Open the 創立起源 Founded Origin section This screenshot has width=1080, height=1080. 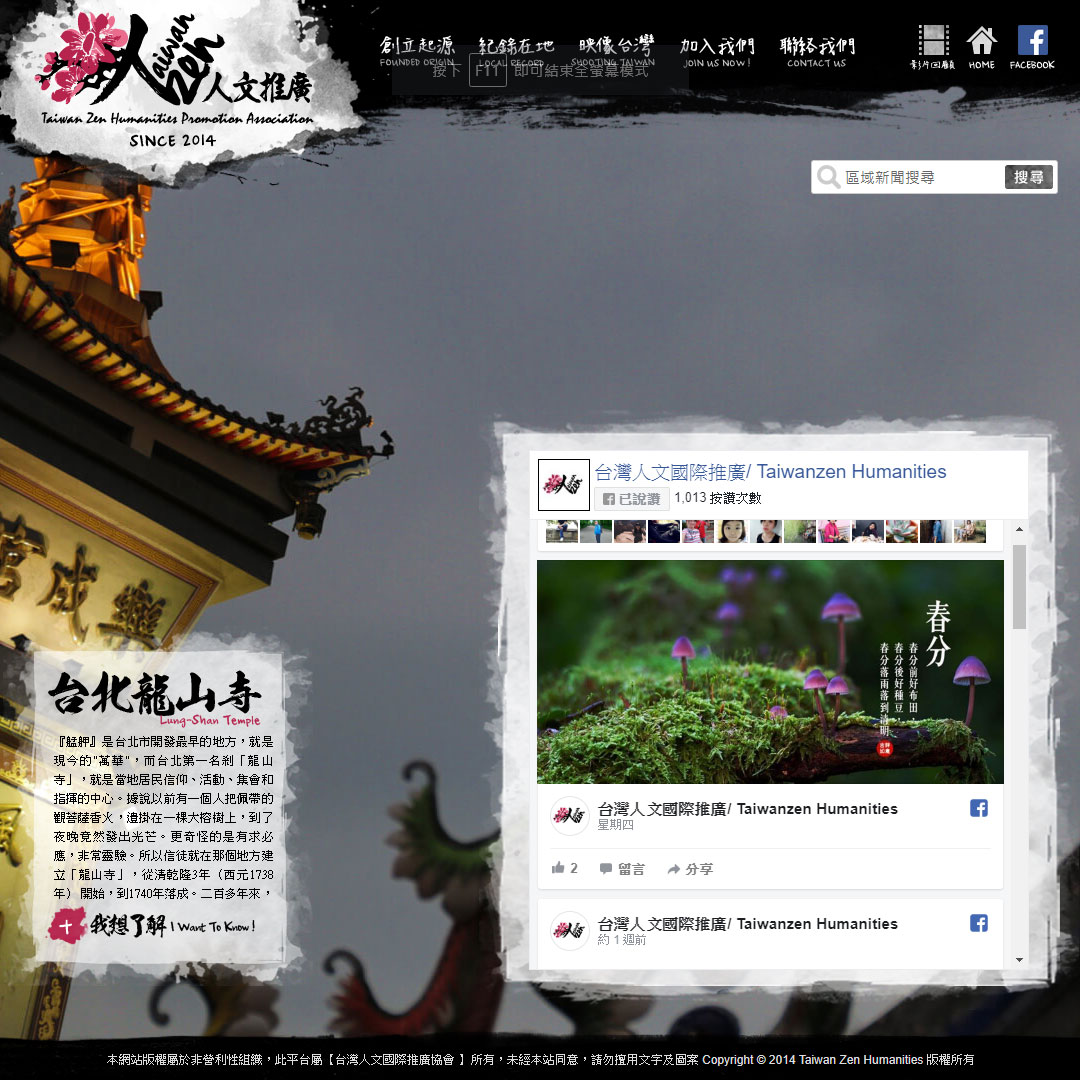point(416,47)
